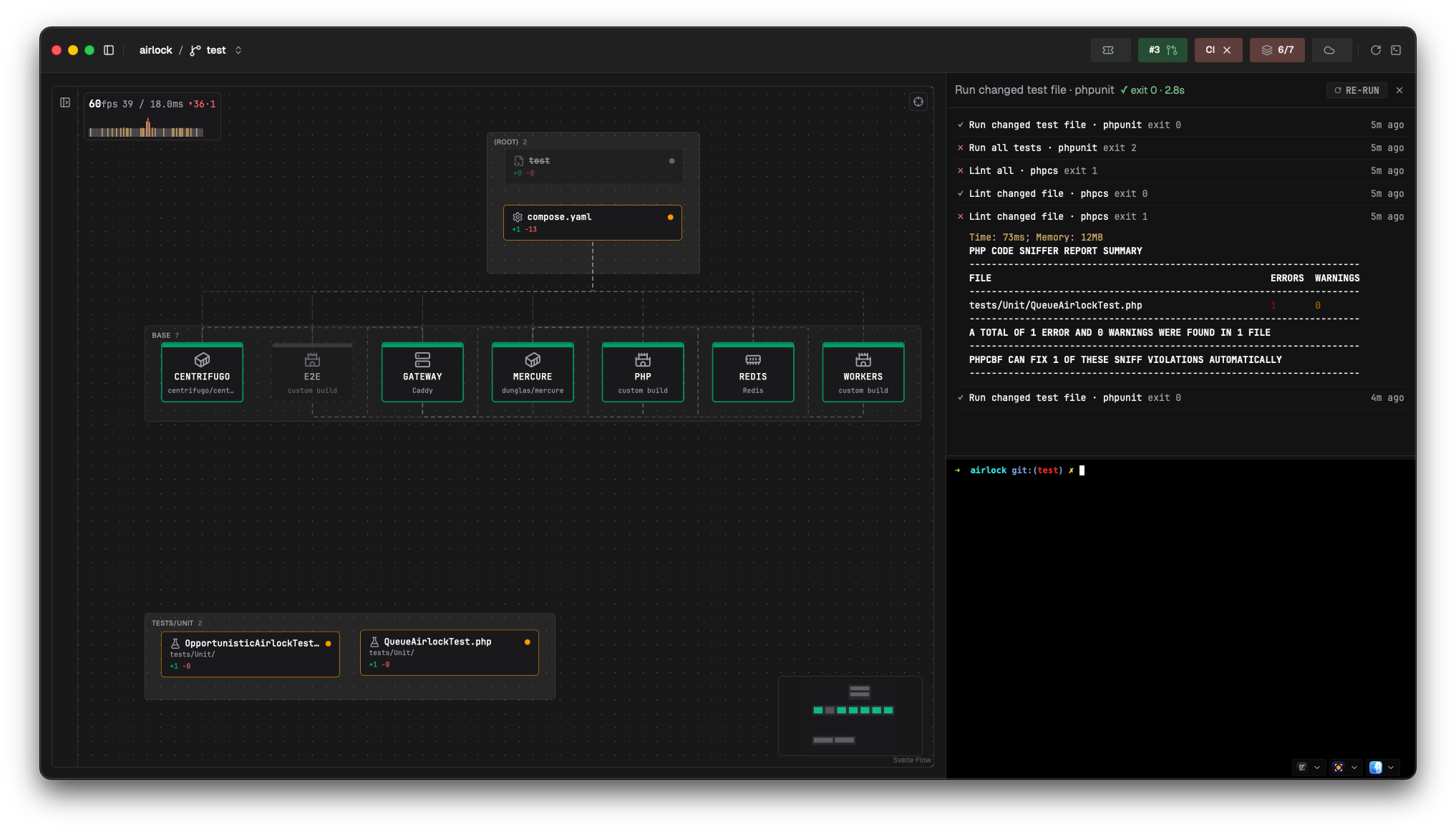Image resolution: width=1456 pixels, height=832 pixels.
Task: Click the RE-RUN button
Action: tap(1356, 90)
